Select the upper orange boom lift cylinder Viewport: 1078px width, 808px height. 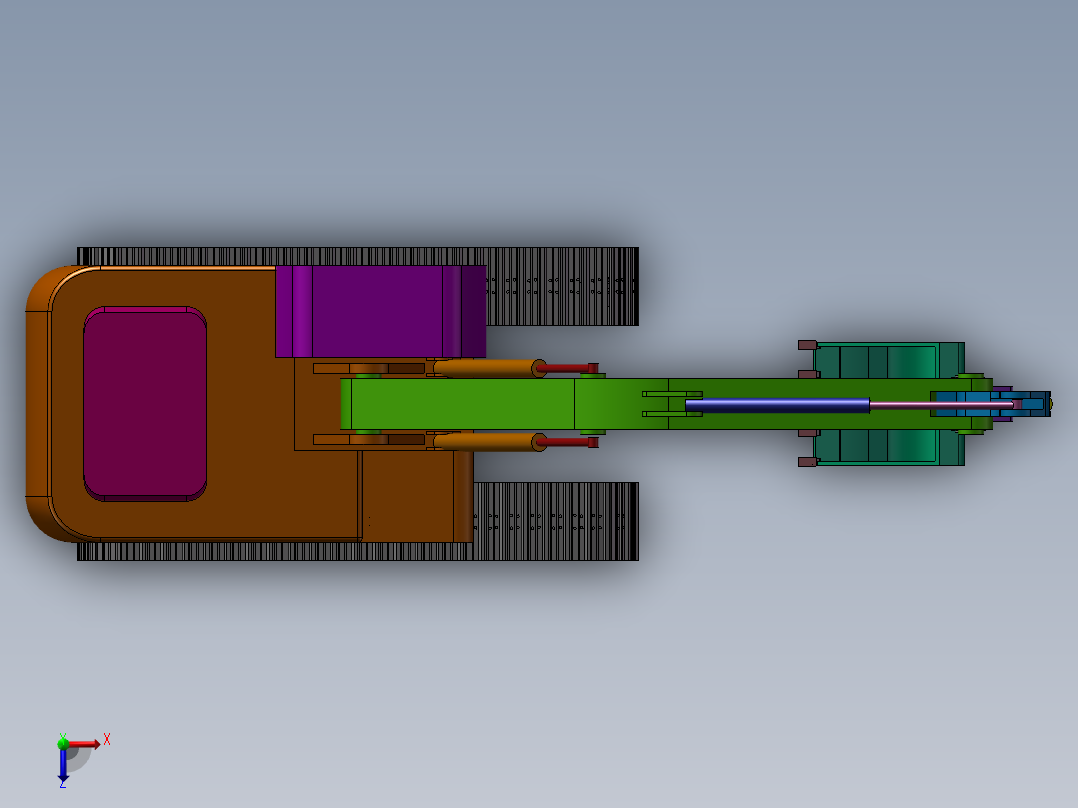tap(490, 368)
